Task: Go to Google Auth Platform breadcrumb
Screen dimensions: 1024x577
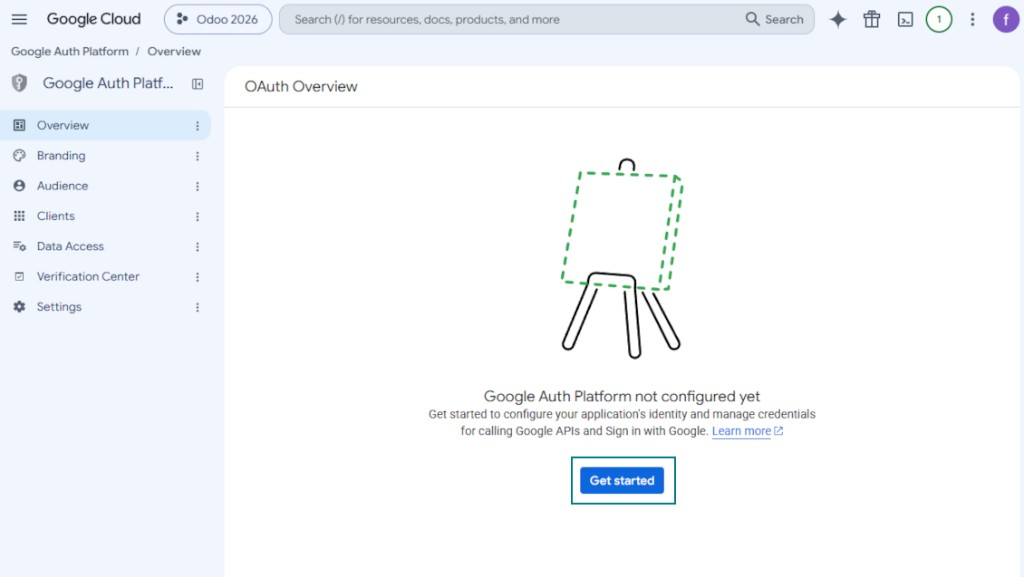Action: (70, 52)
